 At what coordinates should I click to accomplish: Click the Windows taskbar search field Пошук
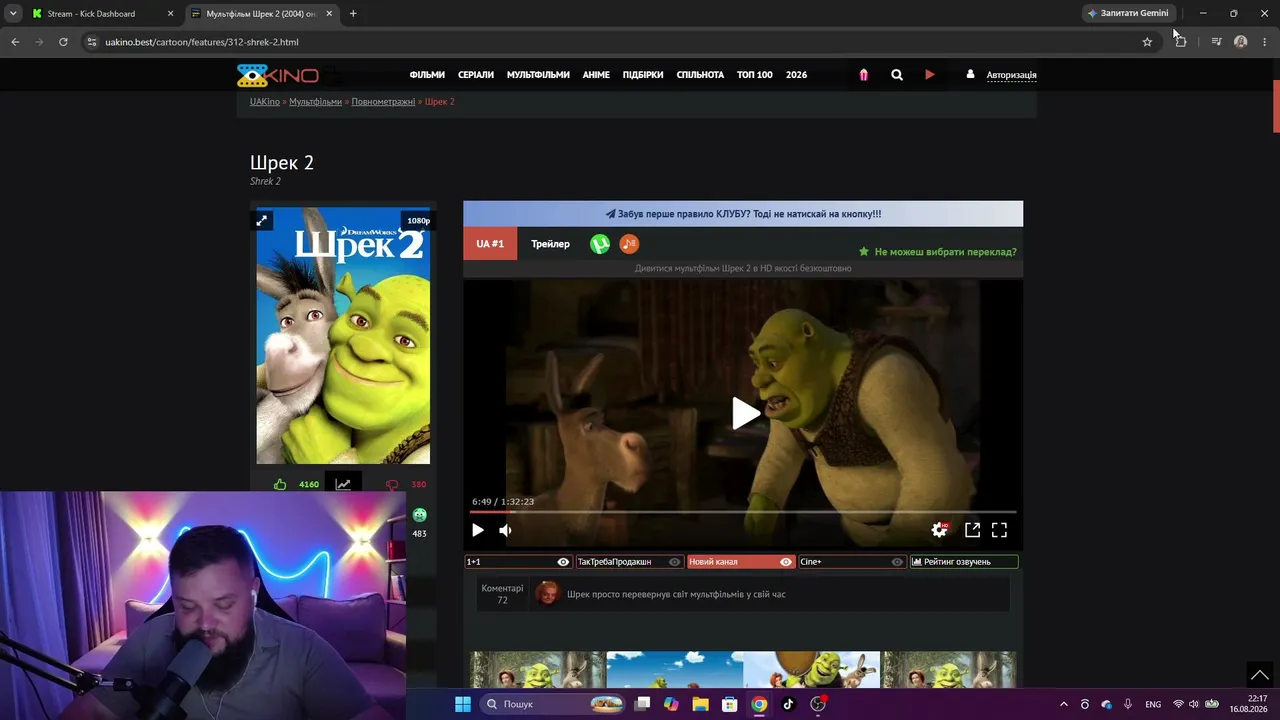pos(554,704)
